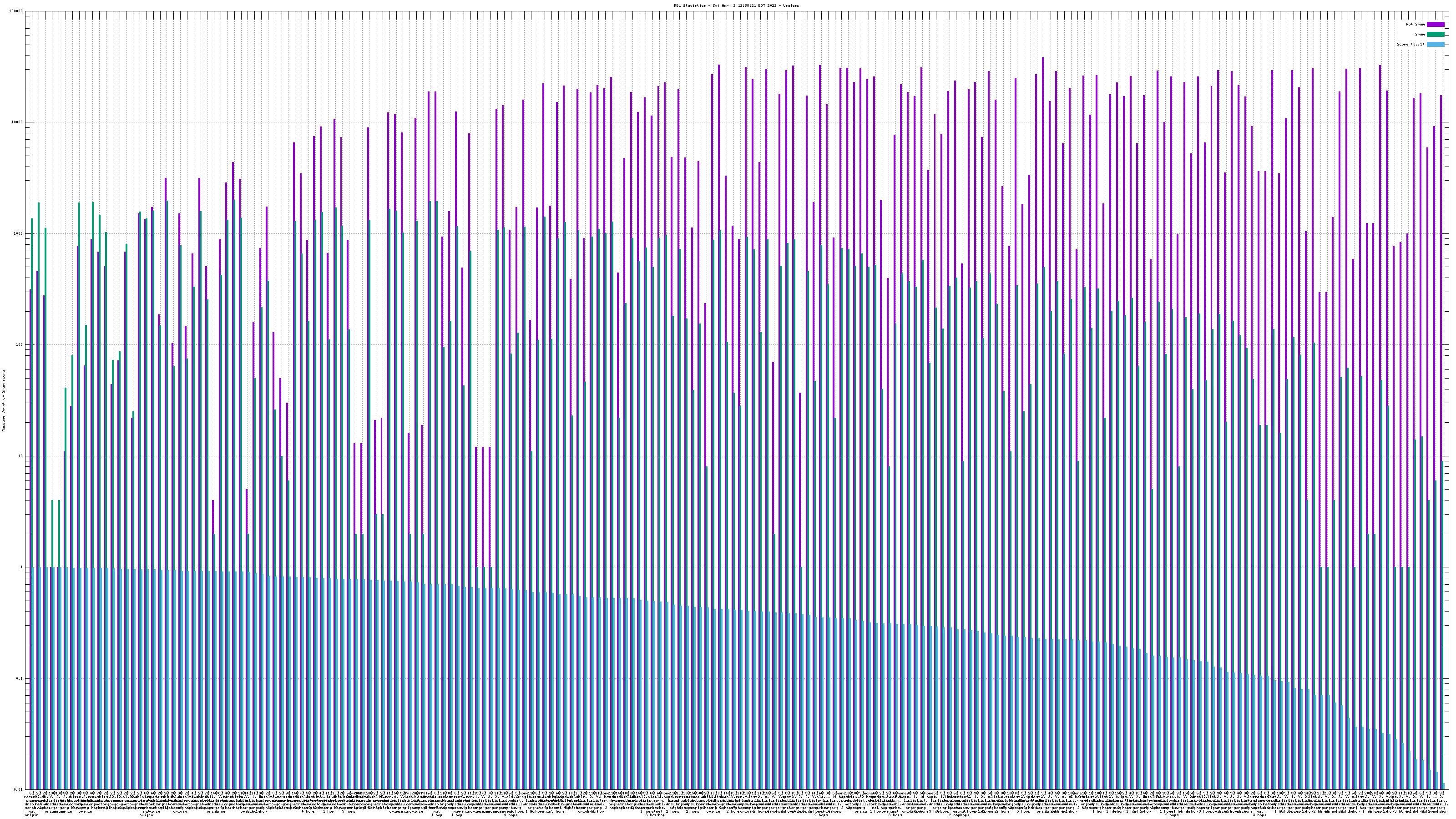Image resolution: width=1456 pixels, height=819 pixels.
Task: Click the blue Score legend swatch
Action: [1435, 44]
